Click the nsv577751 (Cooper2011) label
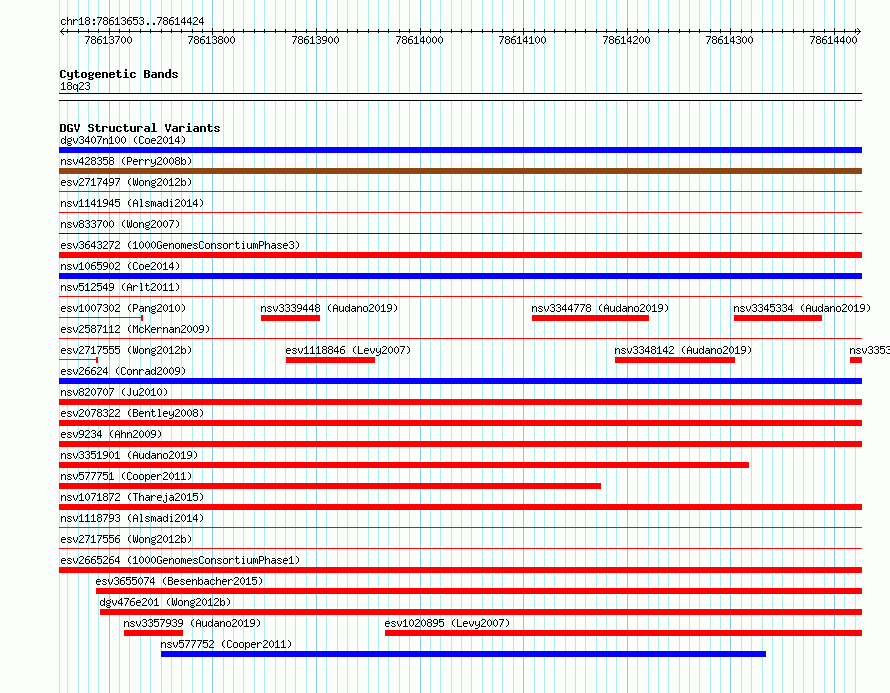890x693 pixels. [126, 476]
